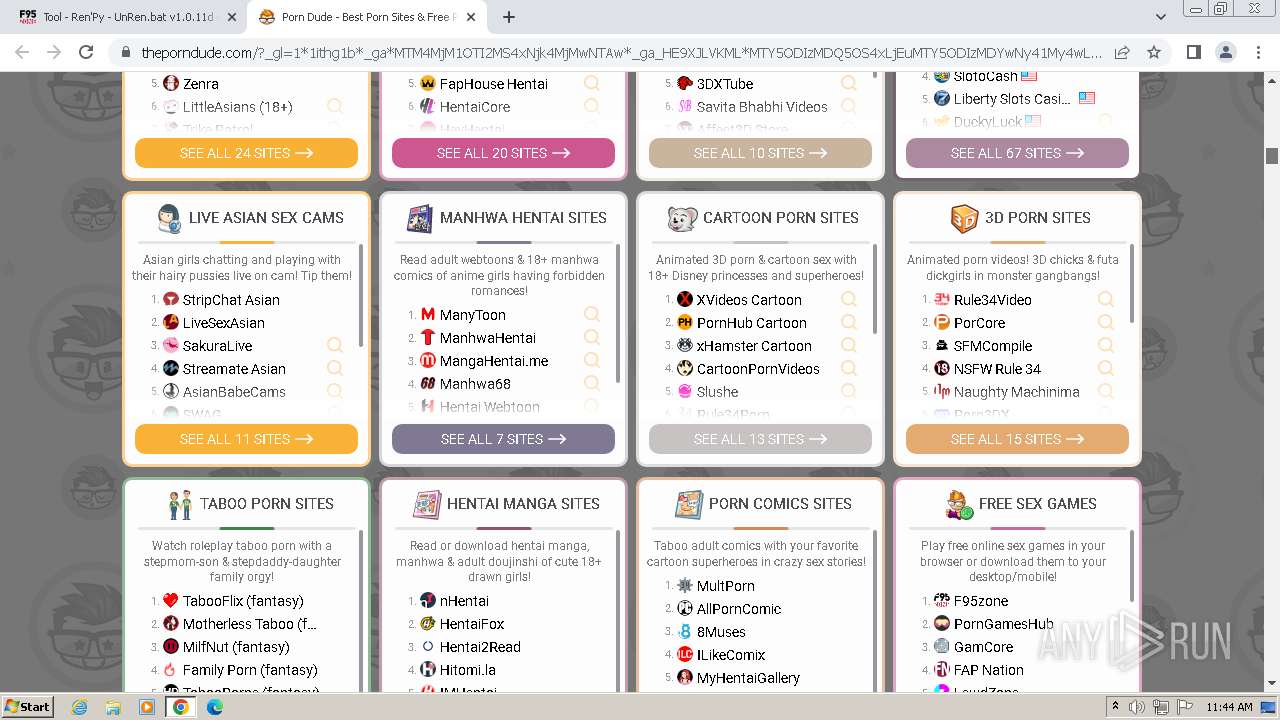1280x720 pixels.
Task: Click the magnifier icon next to PornHub Cartoon
Action: [849, 322]
